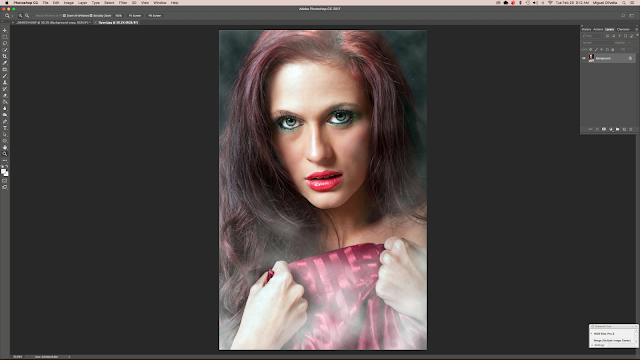Select the Path Selection tool

5,134
